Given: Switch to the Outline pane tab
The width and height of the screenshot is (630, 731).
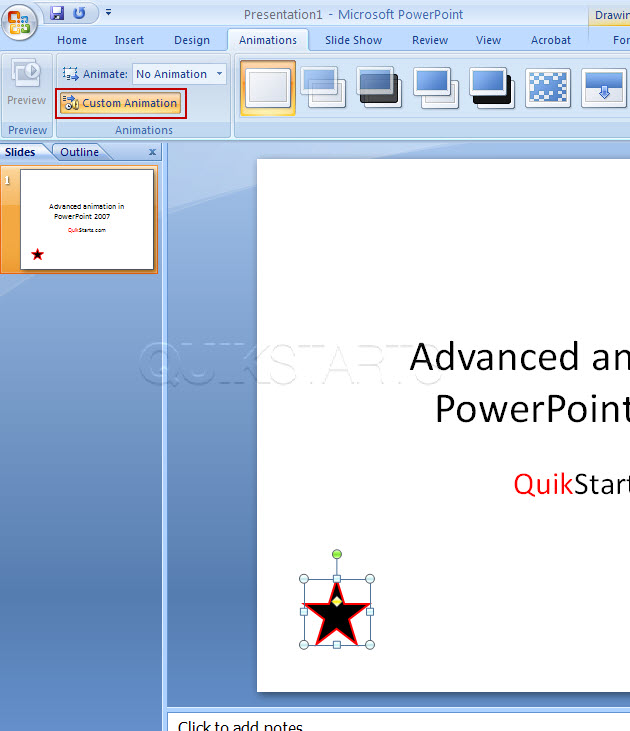Looking at the screenshot, I should click(x=79, y=152).
